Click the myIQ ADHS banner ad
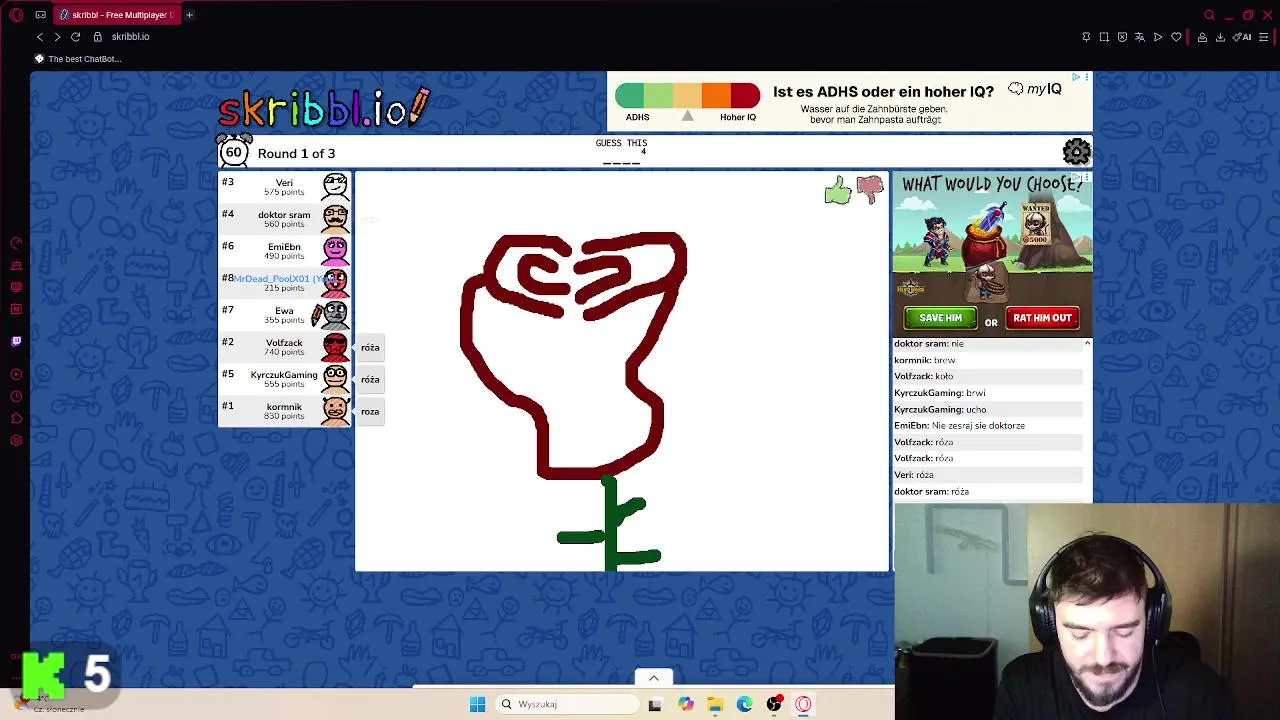 849,101
